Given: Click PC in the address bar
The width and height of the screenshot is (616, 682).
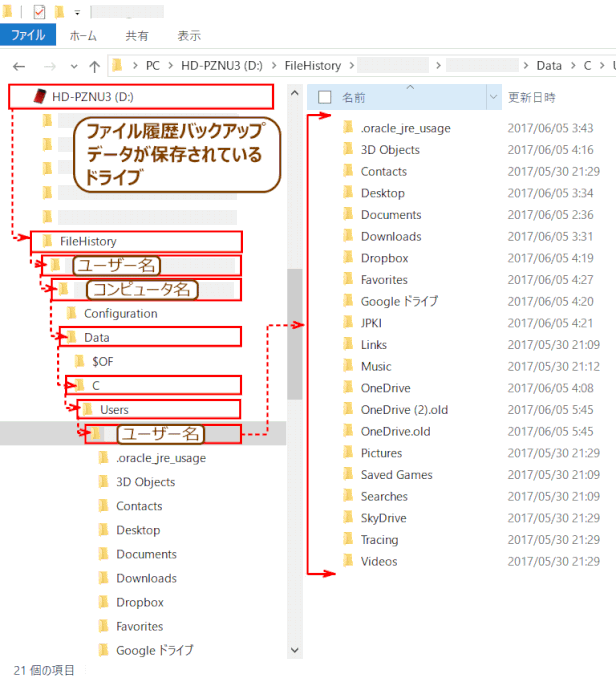Looking at the screenshot, I should coord(153,66).
